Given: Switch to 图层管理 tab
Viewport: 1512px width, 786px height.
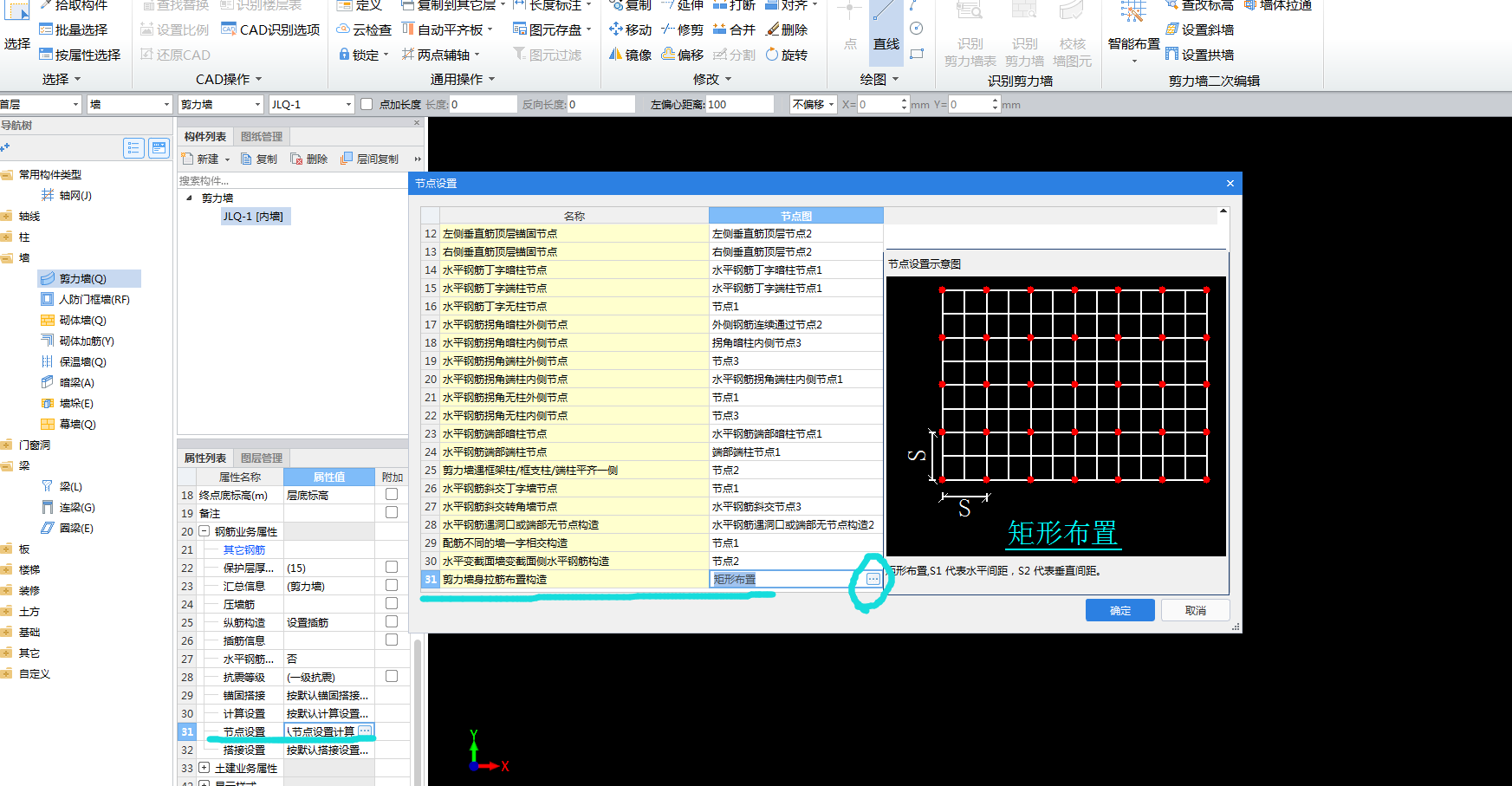Looking at the screenshot, I should 262,458.
